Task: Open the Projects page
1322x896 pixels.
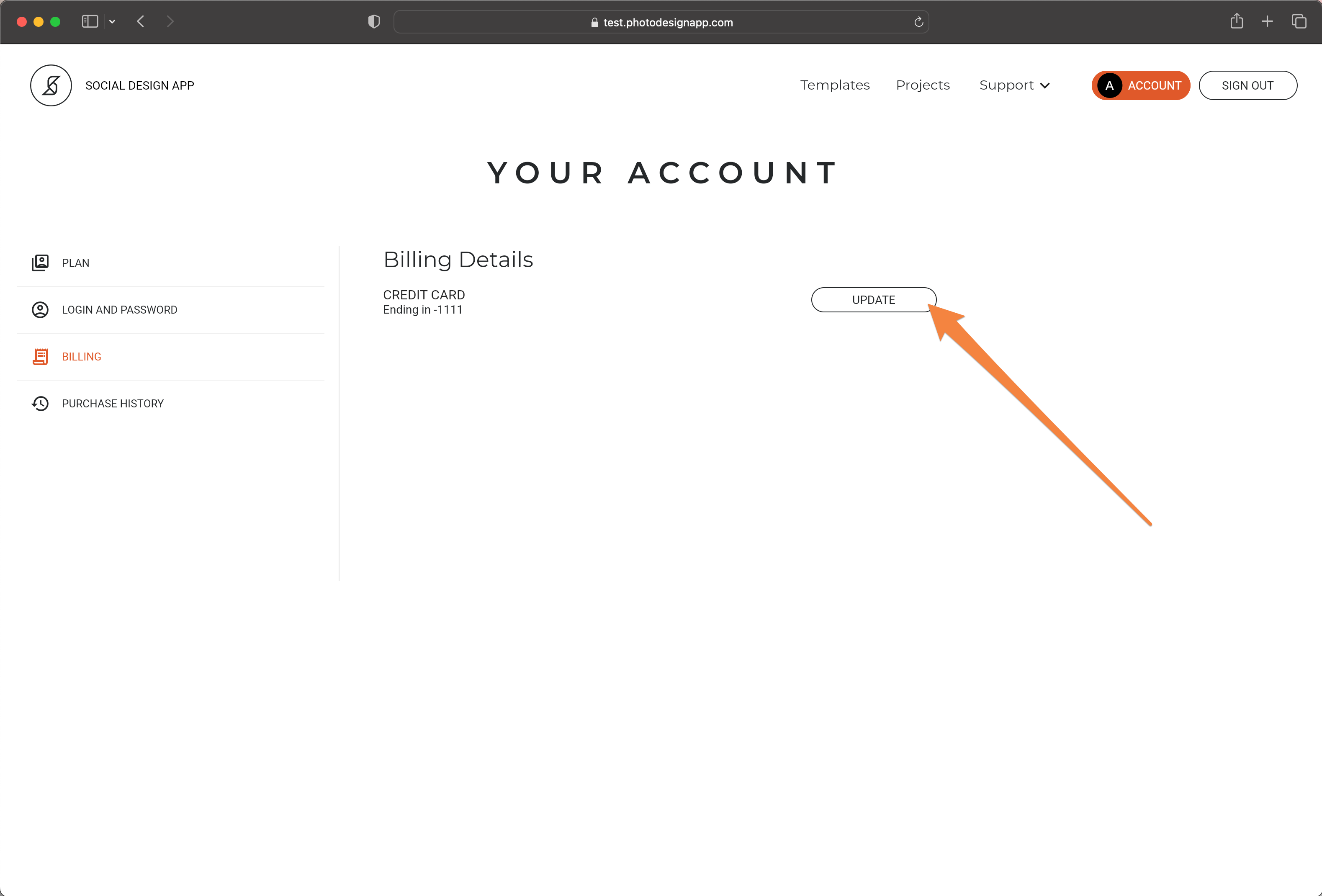Action: [x=923, y=85]
